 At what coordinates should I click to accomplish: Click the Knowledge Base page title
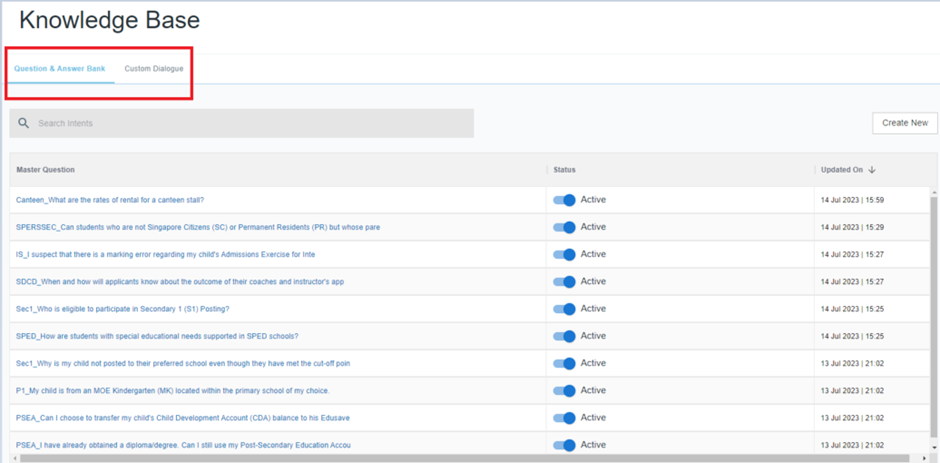click(x=109, y=21)
